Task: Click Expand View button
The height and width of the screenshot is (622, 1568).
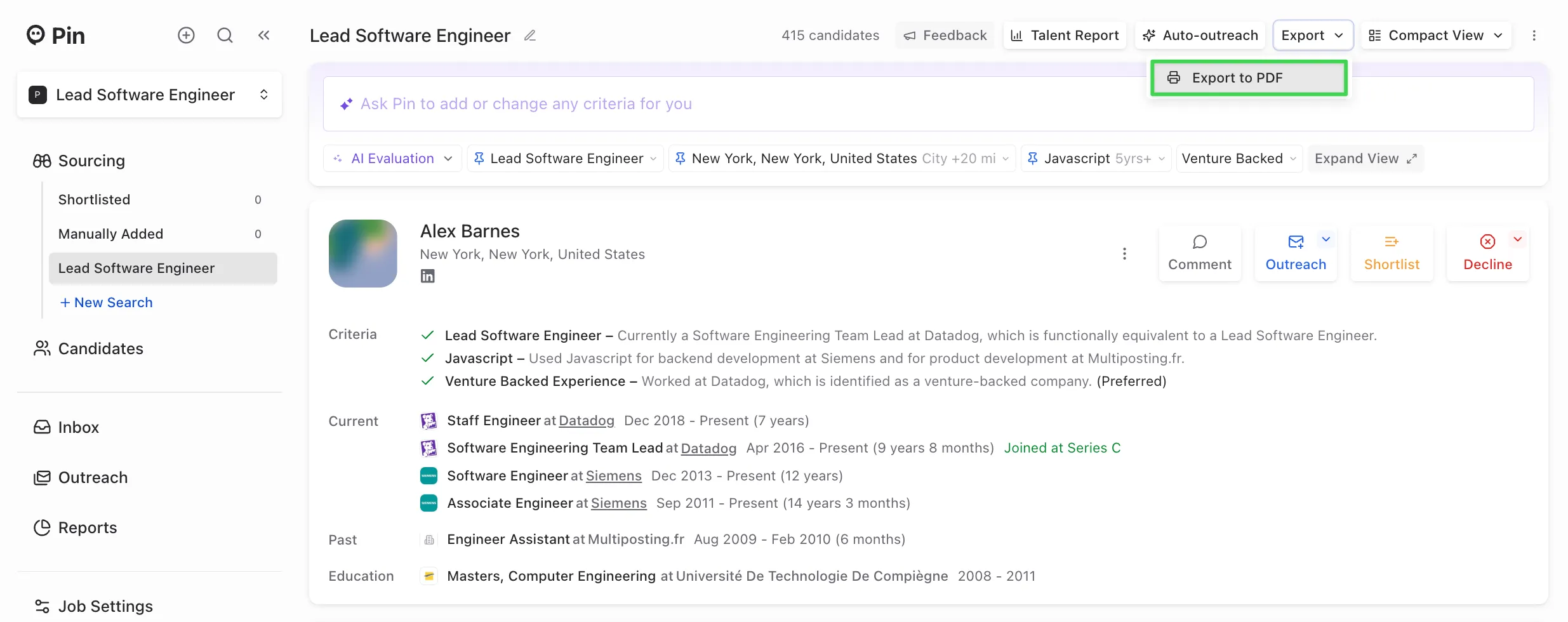Action: tap(1365, 158)
